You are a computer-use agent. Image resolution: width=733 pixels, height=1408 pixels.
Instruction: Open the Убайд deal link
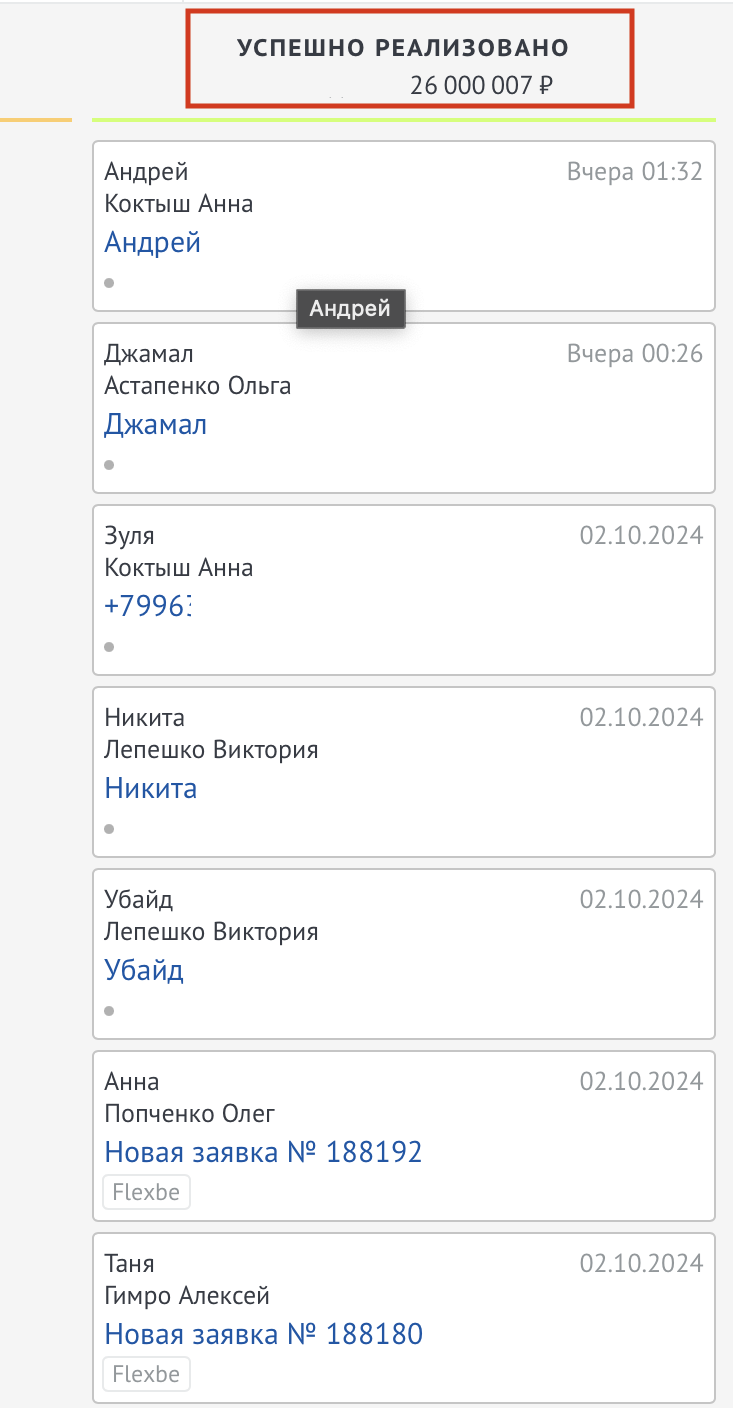click(x=144, y=971)
